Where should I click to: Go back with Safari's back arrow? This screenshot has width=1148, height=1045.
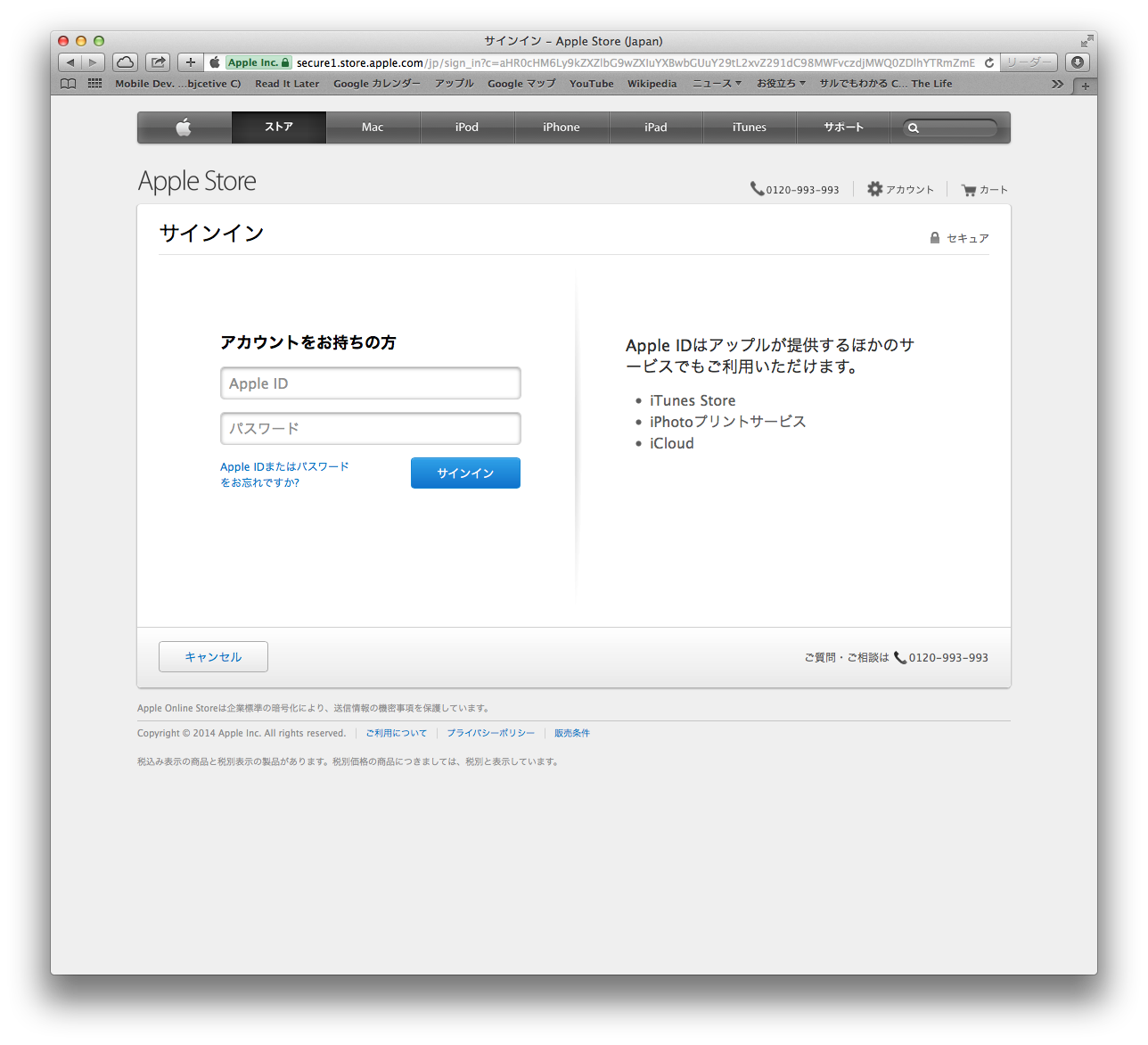pyautogui.click(x=70, y=62)
